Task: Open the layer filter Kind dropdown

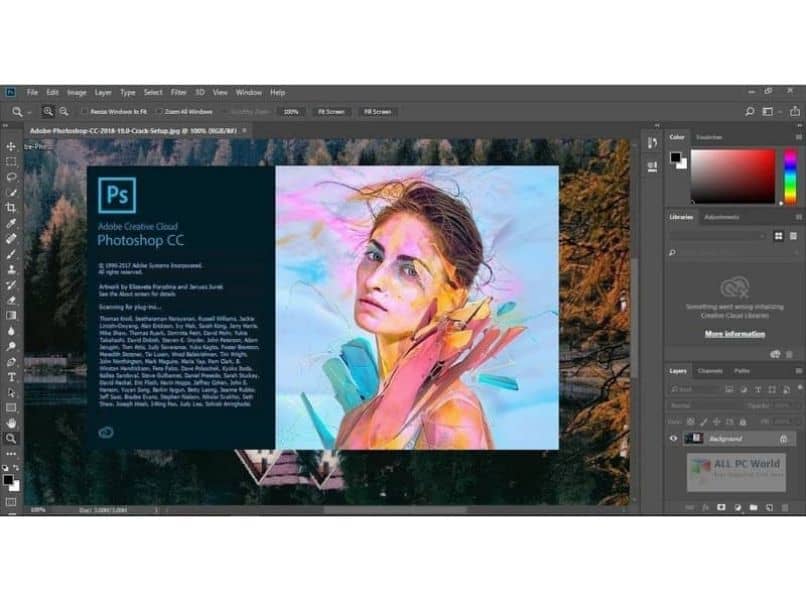Action: [694, 389]
